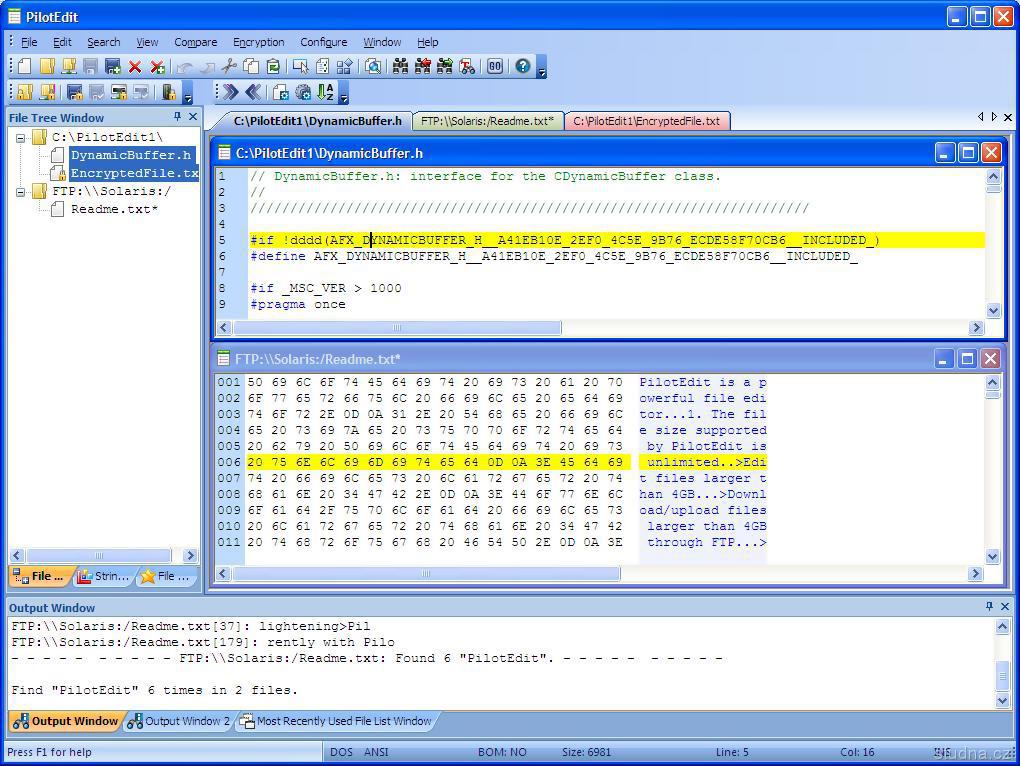Click the New file toolbar icon

(25, 67)
